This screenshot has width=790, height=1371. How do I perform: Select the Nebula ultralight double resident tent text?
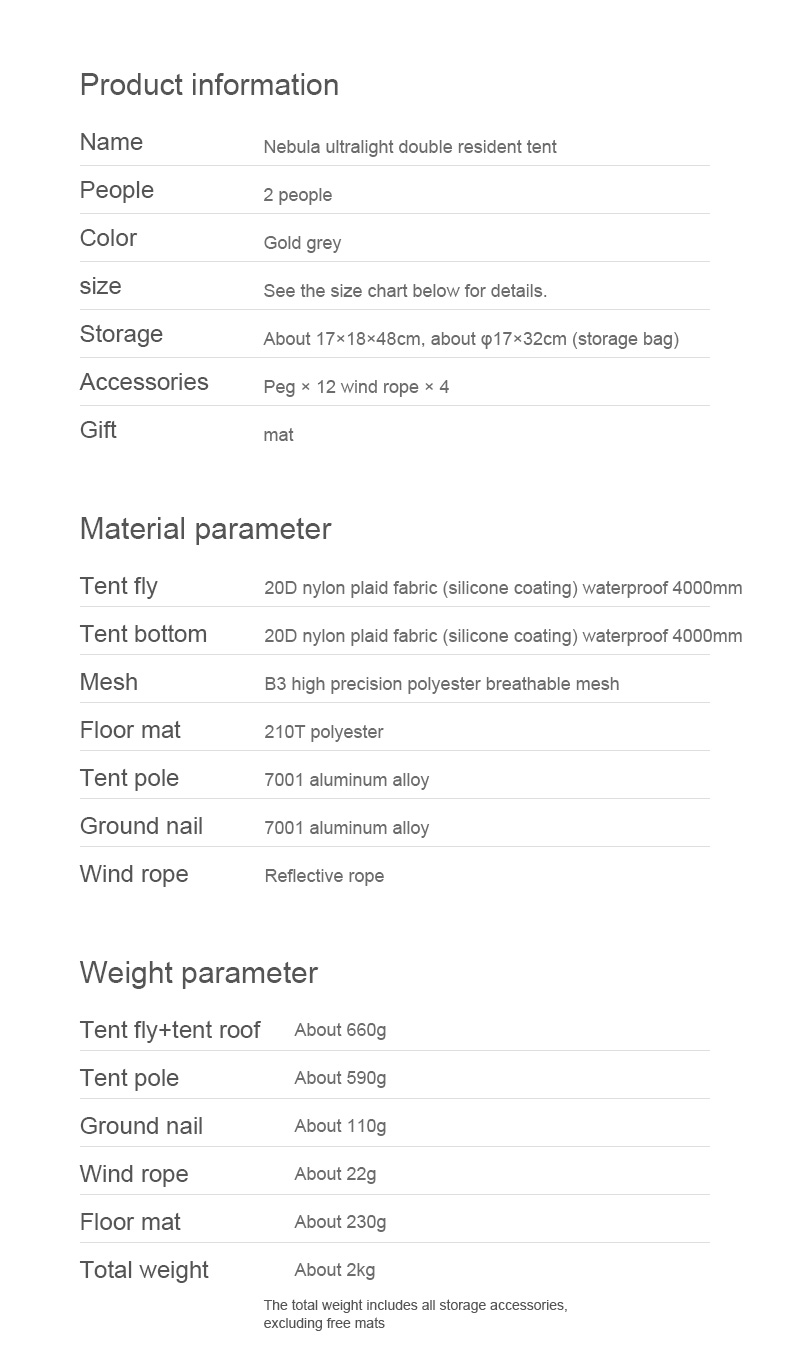coord(410,147)
